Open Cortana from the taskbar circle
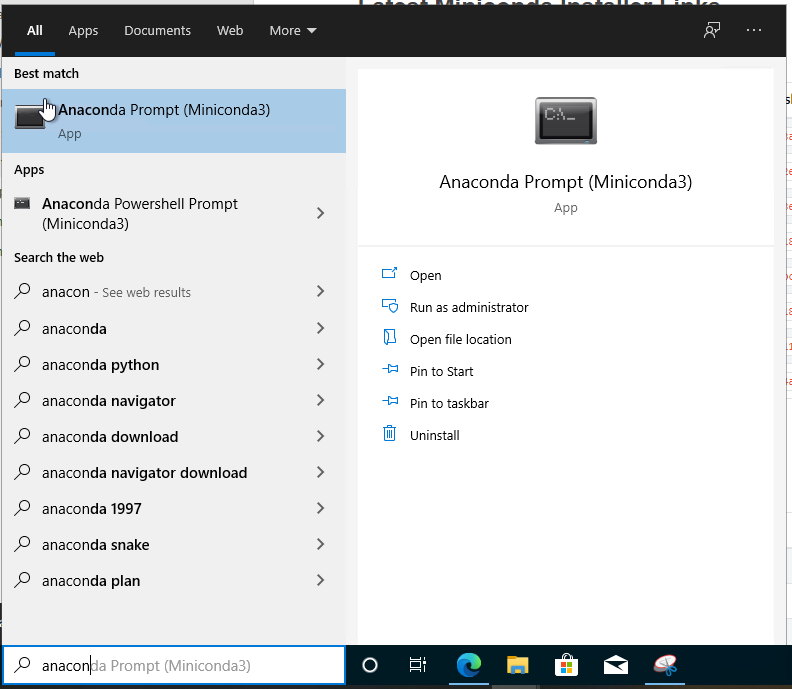The width and height of the screenshot is (792, 689). 370,665
